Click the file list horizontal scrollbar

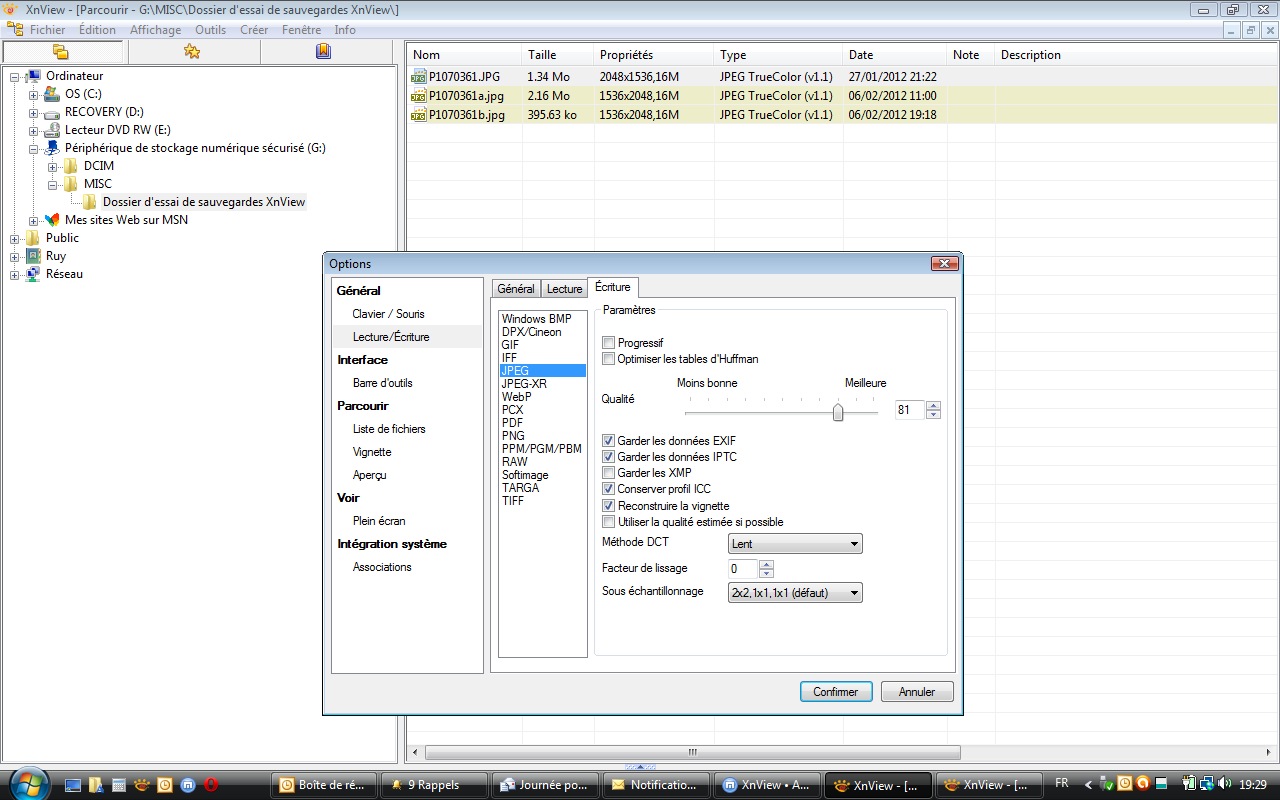pos(692,752)
